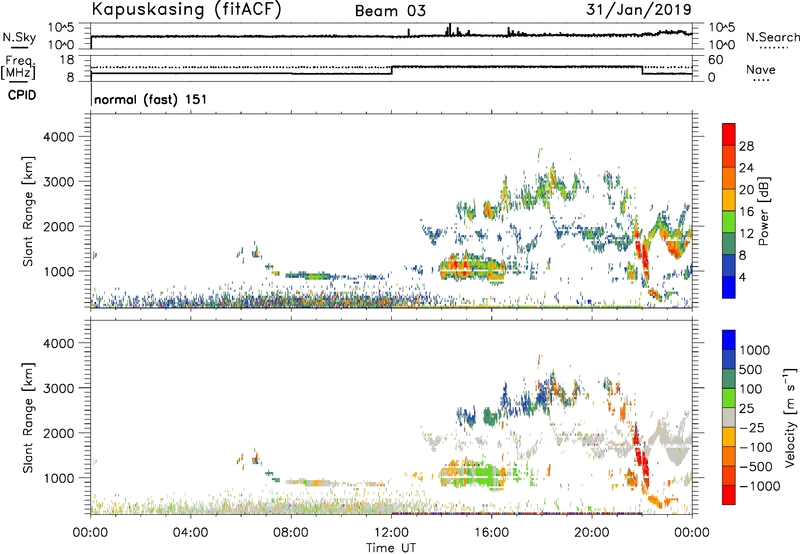Click the '−1000' Velocity color bar label
Viewport: 800px width, 554px height.
(x=760, y=486)
